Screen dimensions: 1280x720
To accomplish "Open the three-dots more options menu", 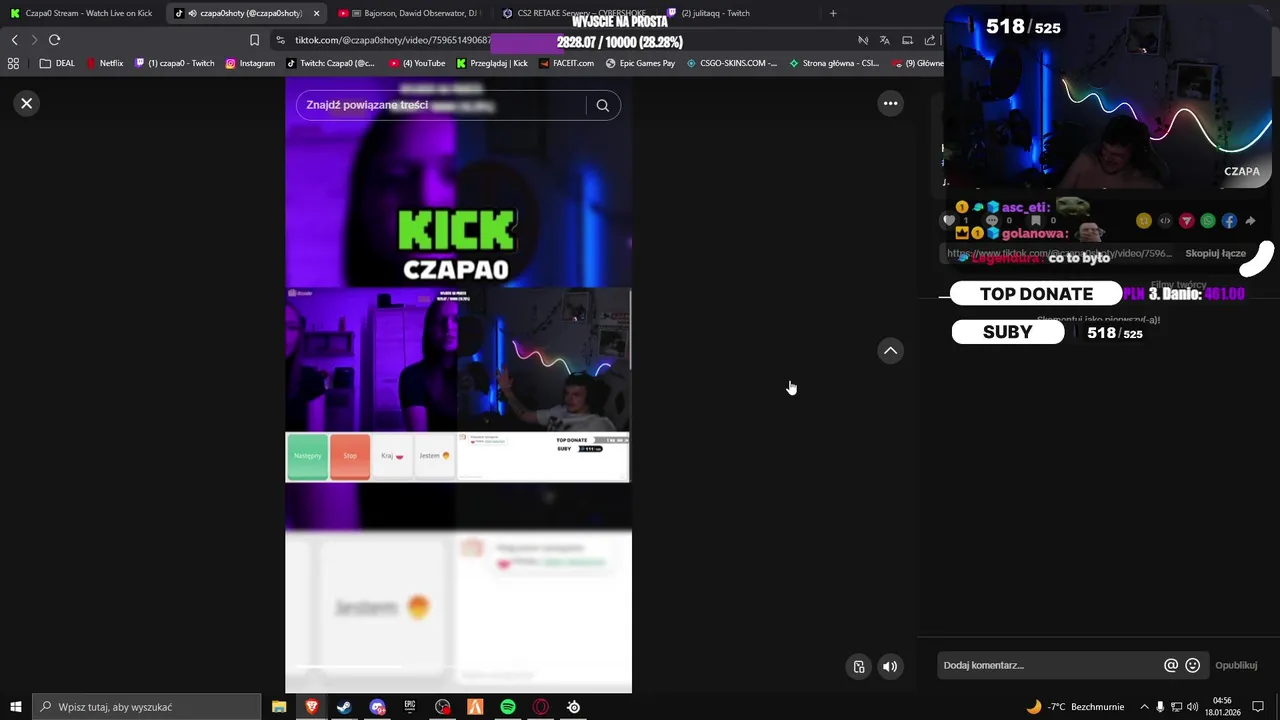I will (x=890, y=103).
